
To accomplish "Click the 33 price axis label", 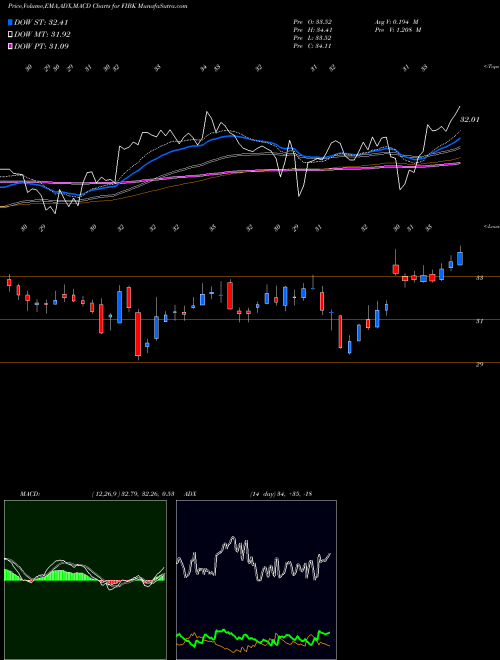I will pos(479,278).
